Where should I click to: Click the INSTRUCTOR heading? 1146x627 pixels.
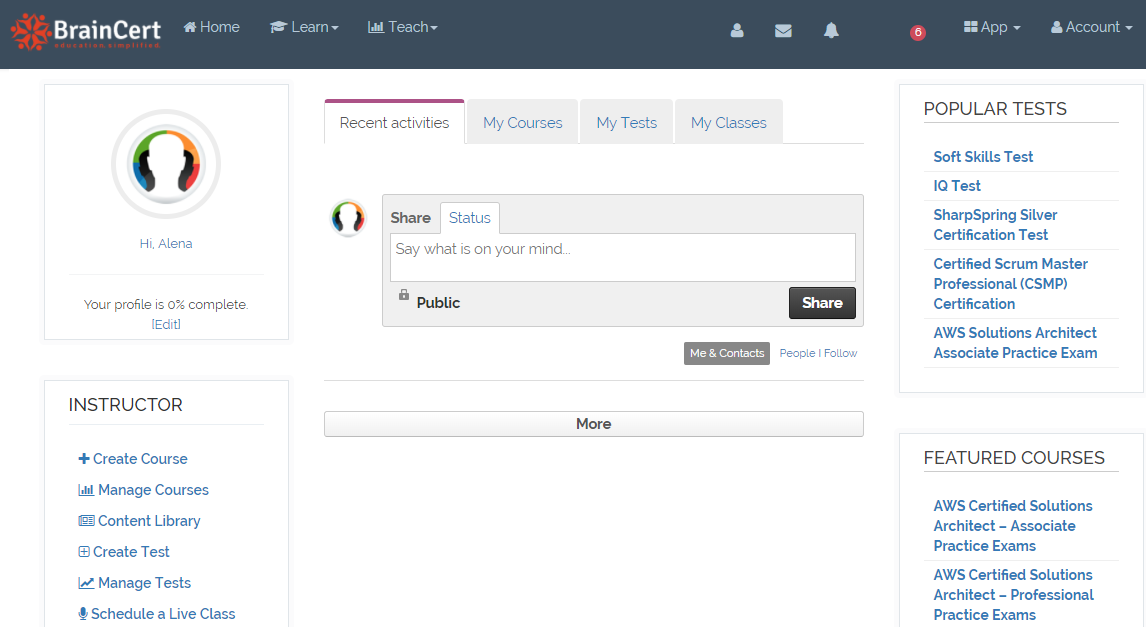coord(126,405)
